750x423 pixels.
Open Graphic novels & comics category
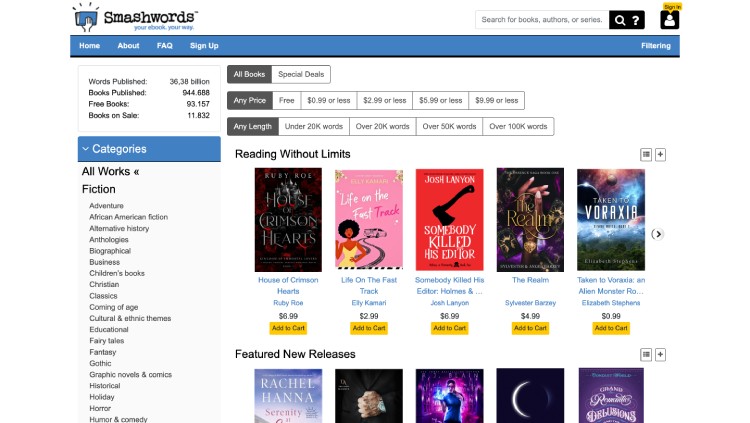pos(131,375)
